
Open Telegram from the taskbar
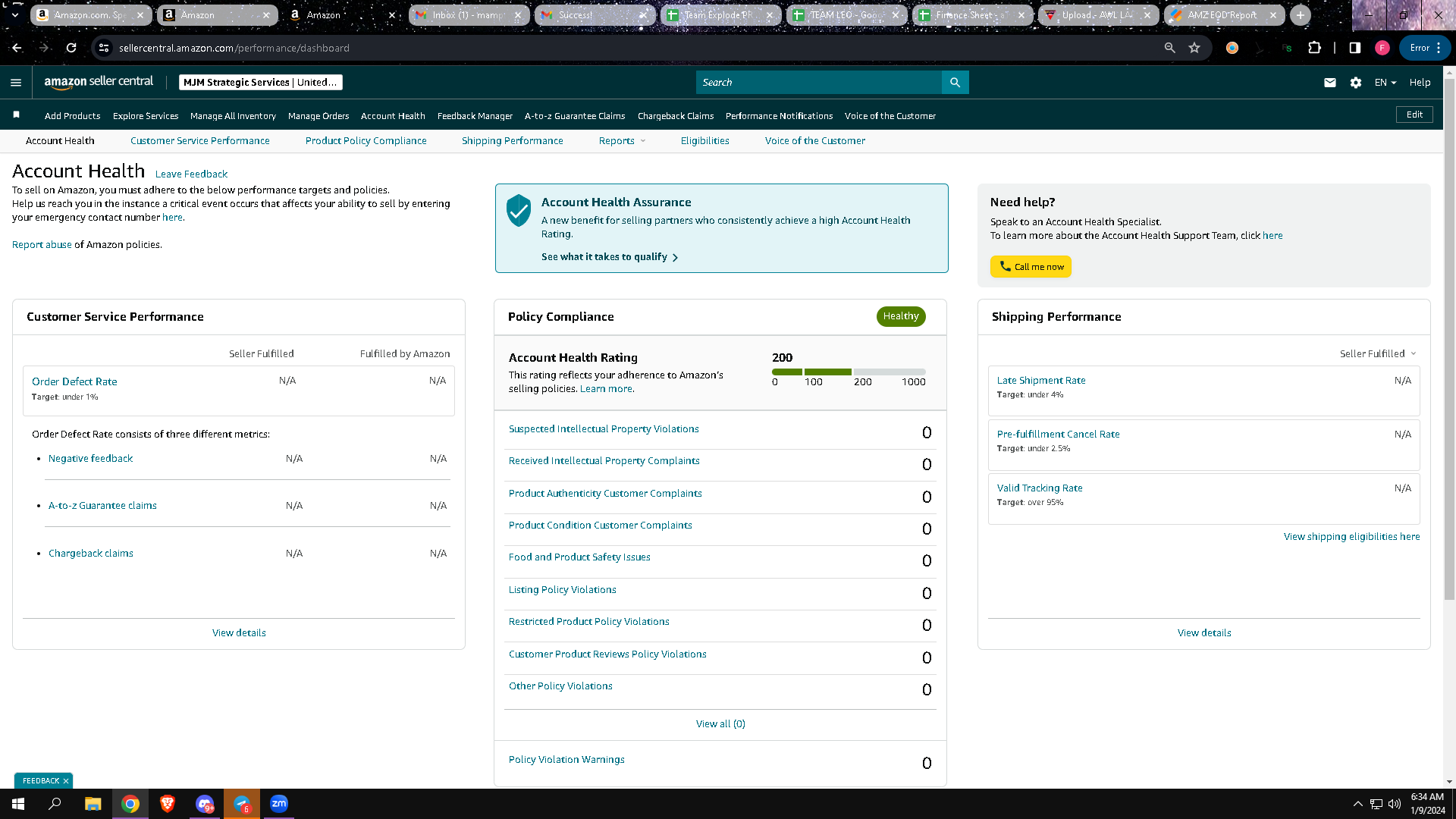tap(242, 804)
